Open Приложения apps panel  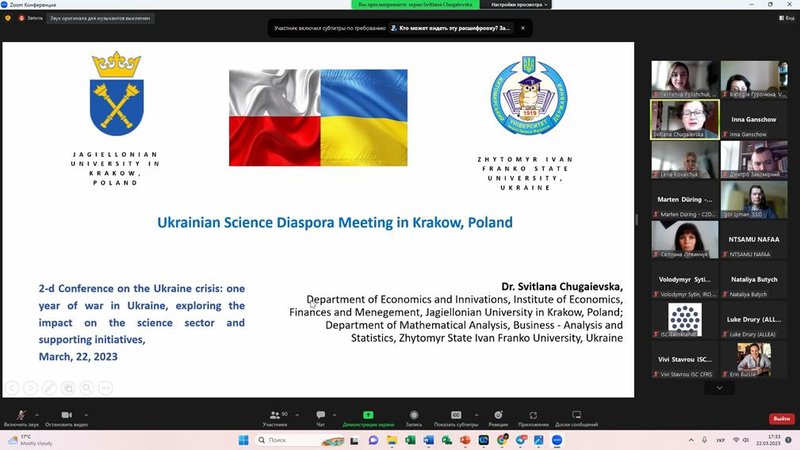(x=533, y=418)
